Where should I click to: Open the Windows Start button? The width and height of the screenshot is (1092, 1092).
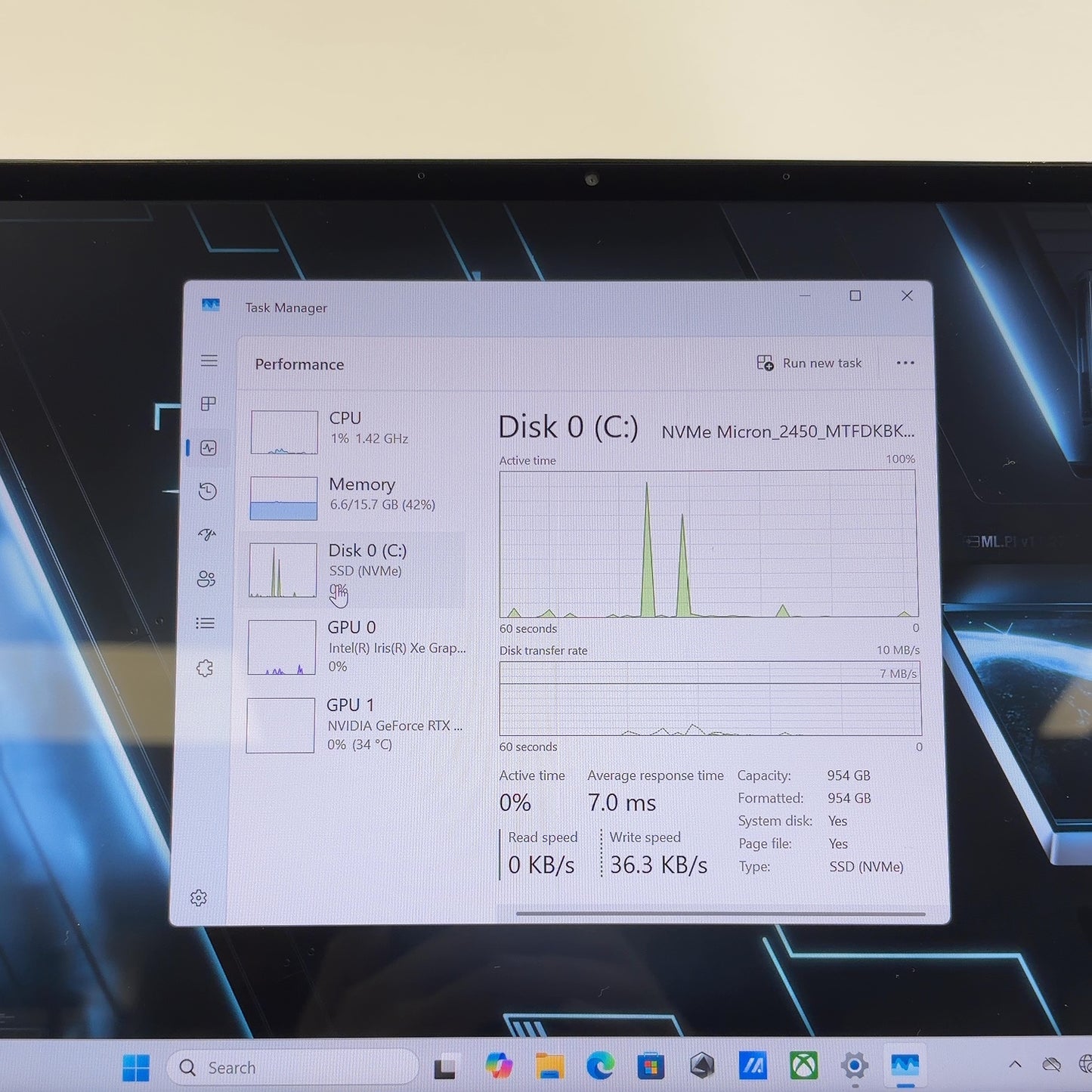pyautogui.click(x=136, y=1068)
